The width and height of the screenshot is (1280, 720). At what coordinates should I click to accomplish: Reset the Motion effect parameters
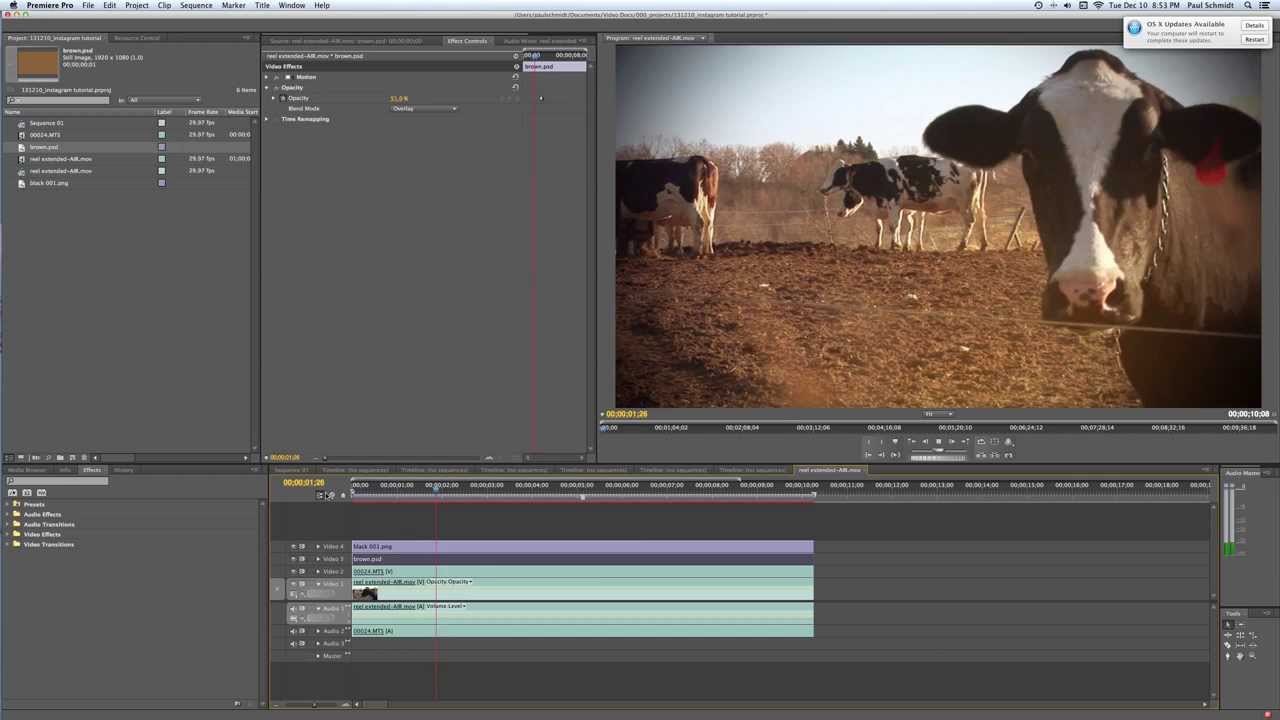click(x=515, y=77)
